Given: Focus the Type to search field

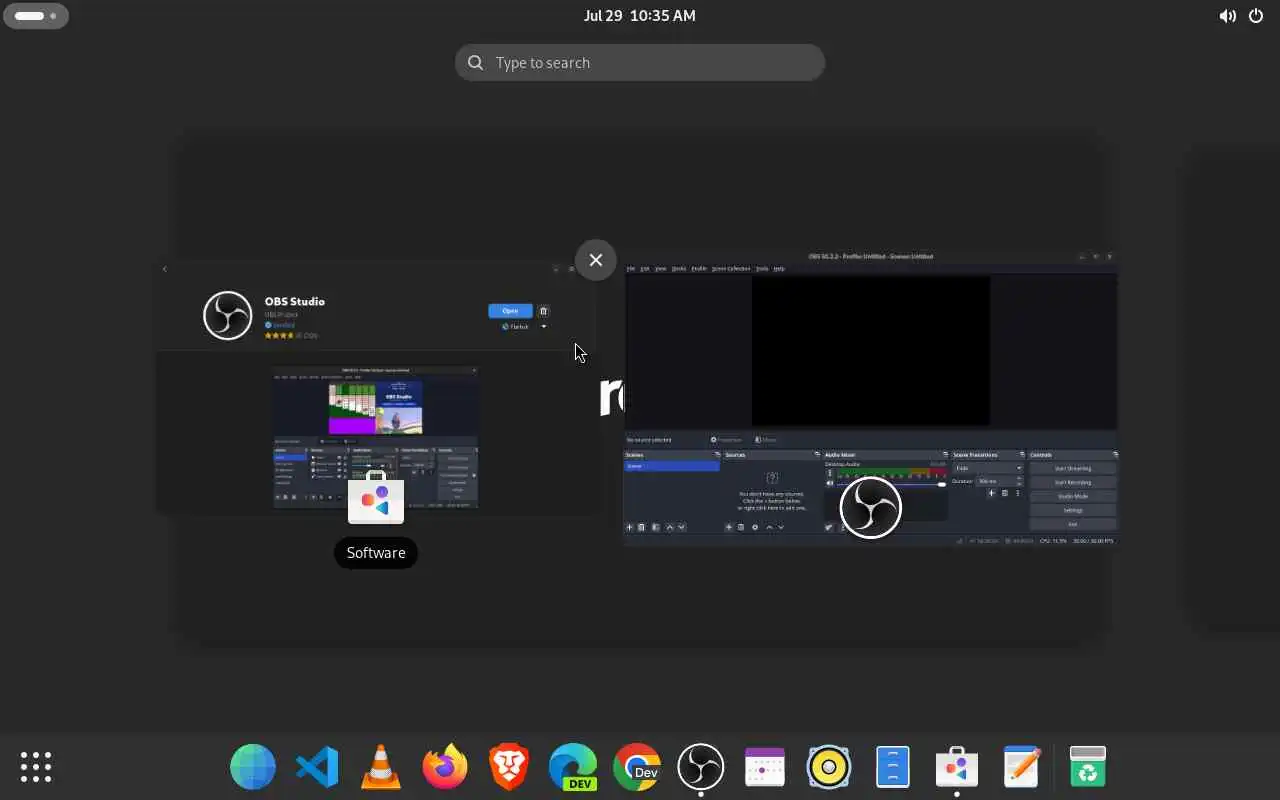Looking at the screenshot, I should tap(640, 62).
